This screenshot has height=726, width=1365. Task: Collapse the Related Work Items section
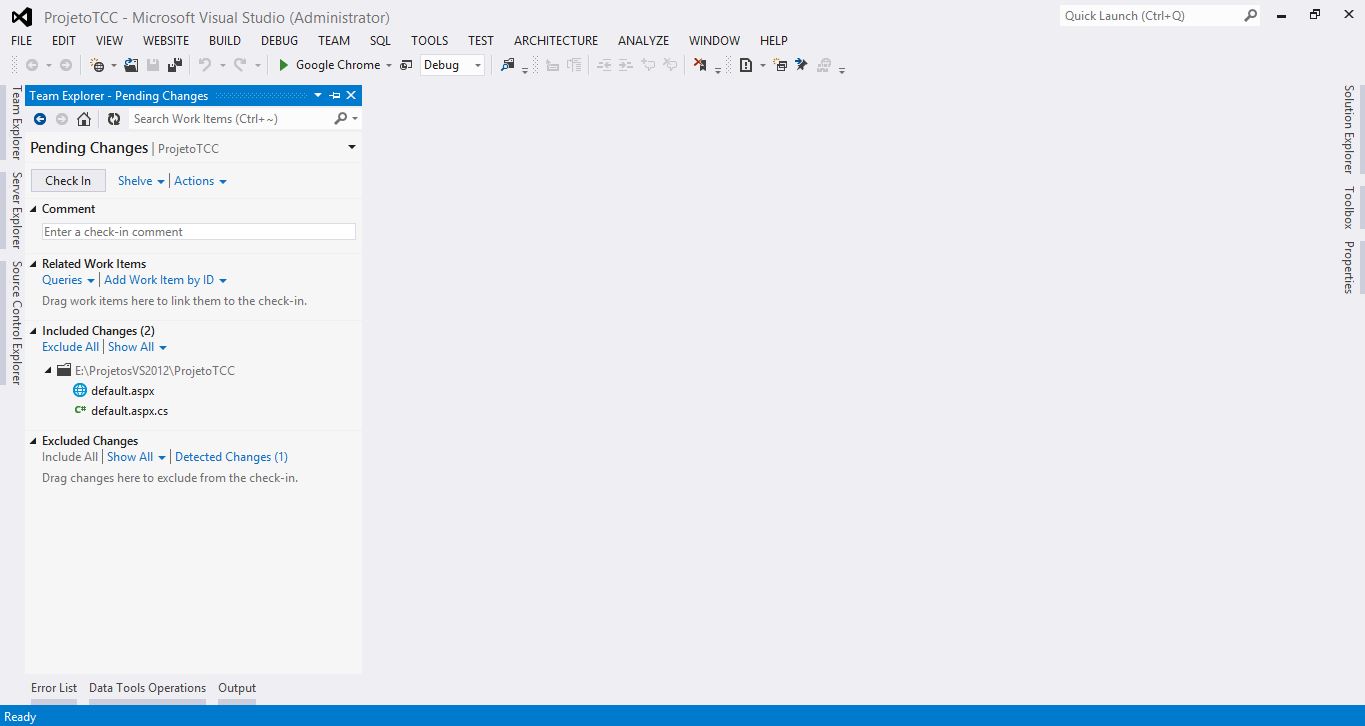[x=33, y=264]
